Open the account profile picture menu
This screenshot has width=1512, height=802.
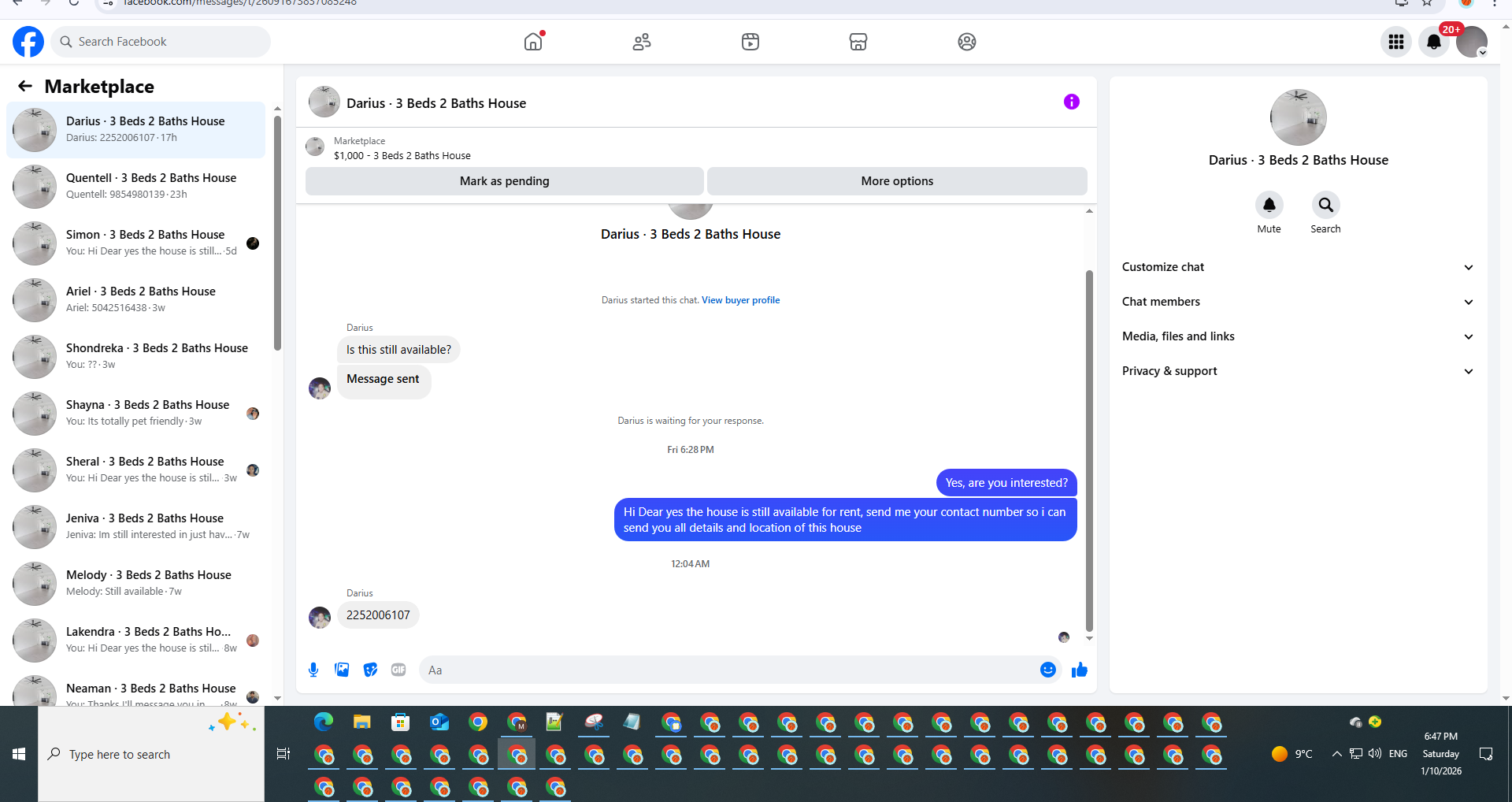(x=1472, y=42)
